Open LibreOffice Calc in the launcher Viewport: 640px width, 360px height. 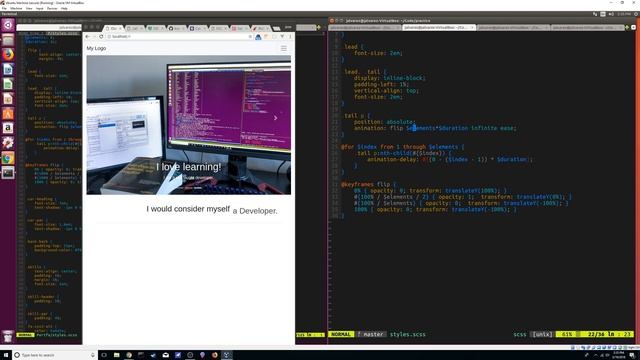click(x=8, y=84)
